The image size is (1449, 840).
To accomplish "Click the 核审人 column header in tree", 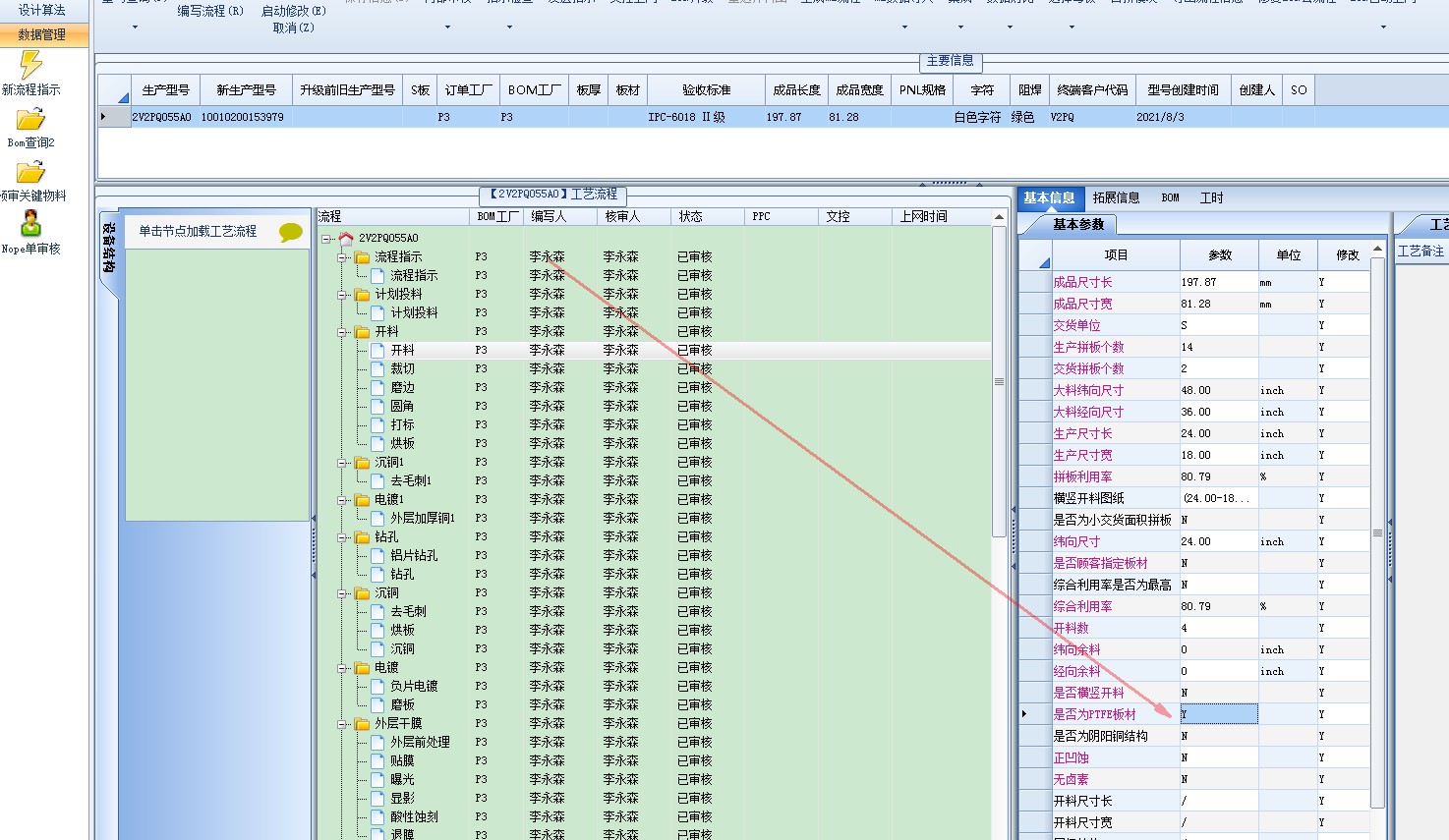I will [x=632, y=216].
